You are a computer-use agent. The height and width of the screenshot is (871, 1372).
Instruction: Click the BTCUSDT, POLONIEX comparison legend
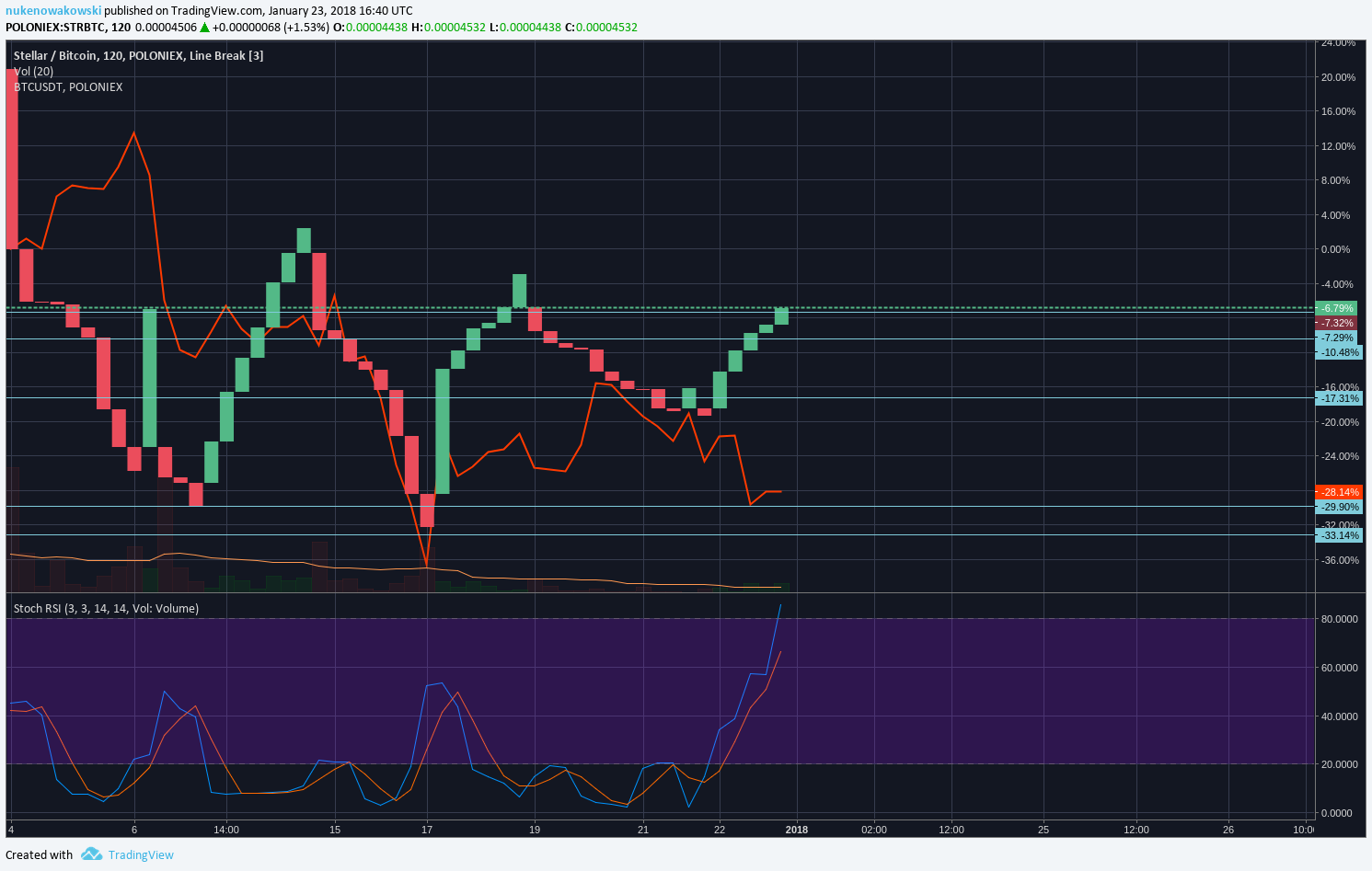pos(68,86)
